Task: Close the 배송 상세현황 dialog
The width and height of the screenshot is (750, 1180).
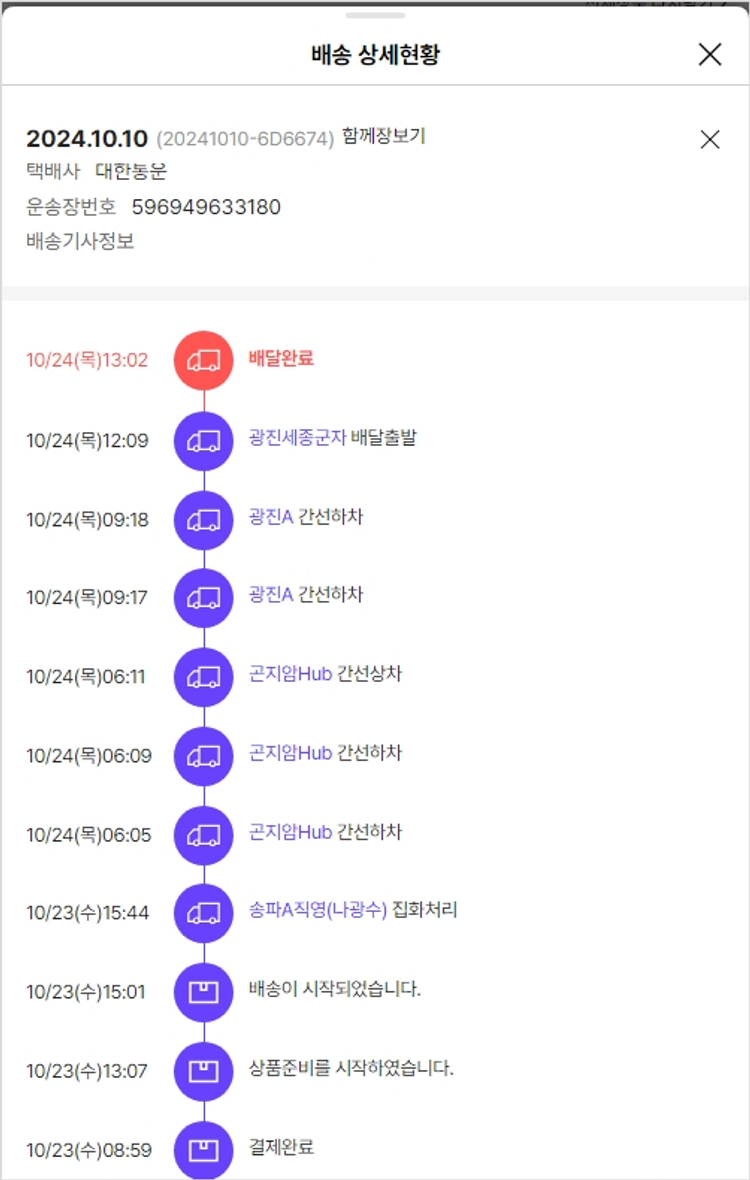Action: [710, 54]
